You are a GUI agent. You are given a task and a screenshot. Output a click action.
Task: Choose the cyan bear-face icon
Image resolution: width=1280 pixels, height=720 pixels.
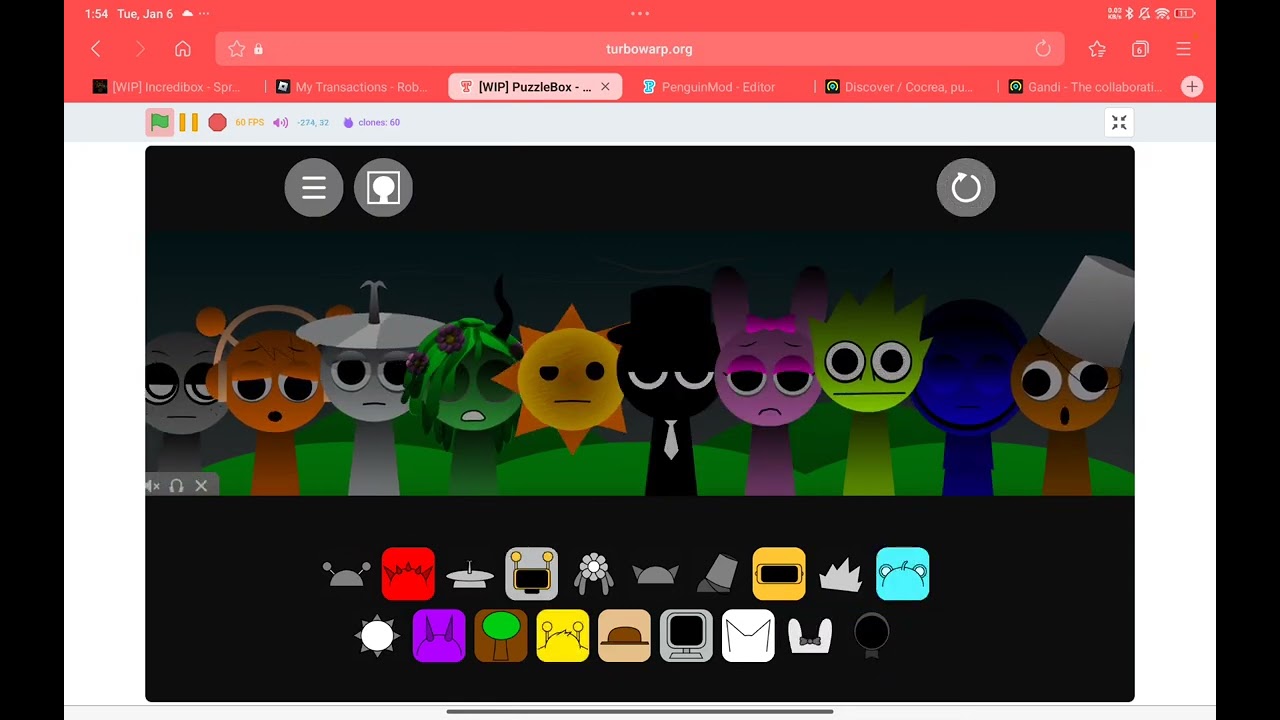pos(902,573)
